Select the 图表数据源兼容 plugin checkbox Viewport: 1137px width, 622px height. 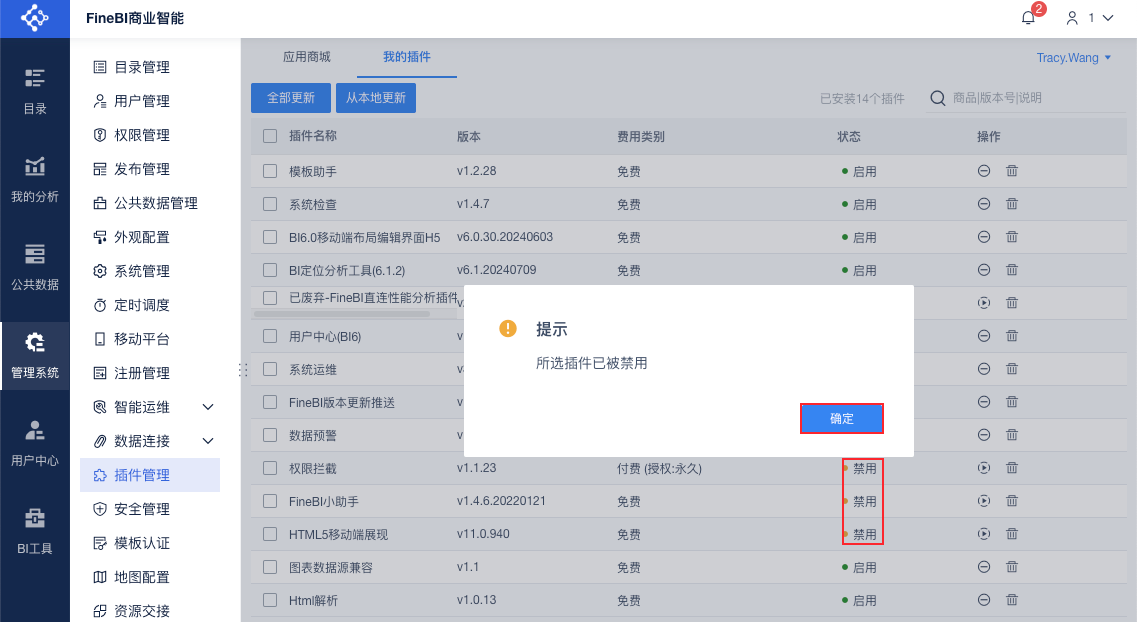270,567
